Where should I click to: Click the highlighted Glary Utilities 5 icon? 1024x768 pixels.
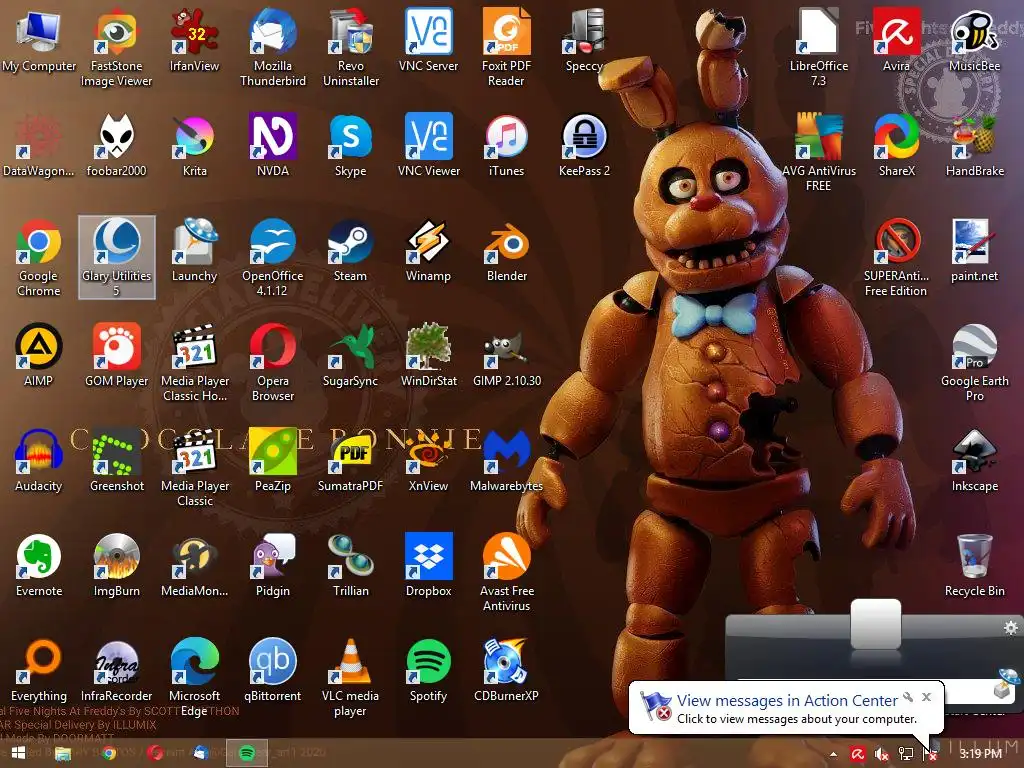tap(116, 258)
